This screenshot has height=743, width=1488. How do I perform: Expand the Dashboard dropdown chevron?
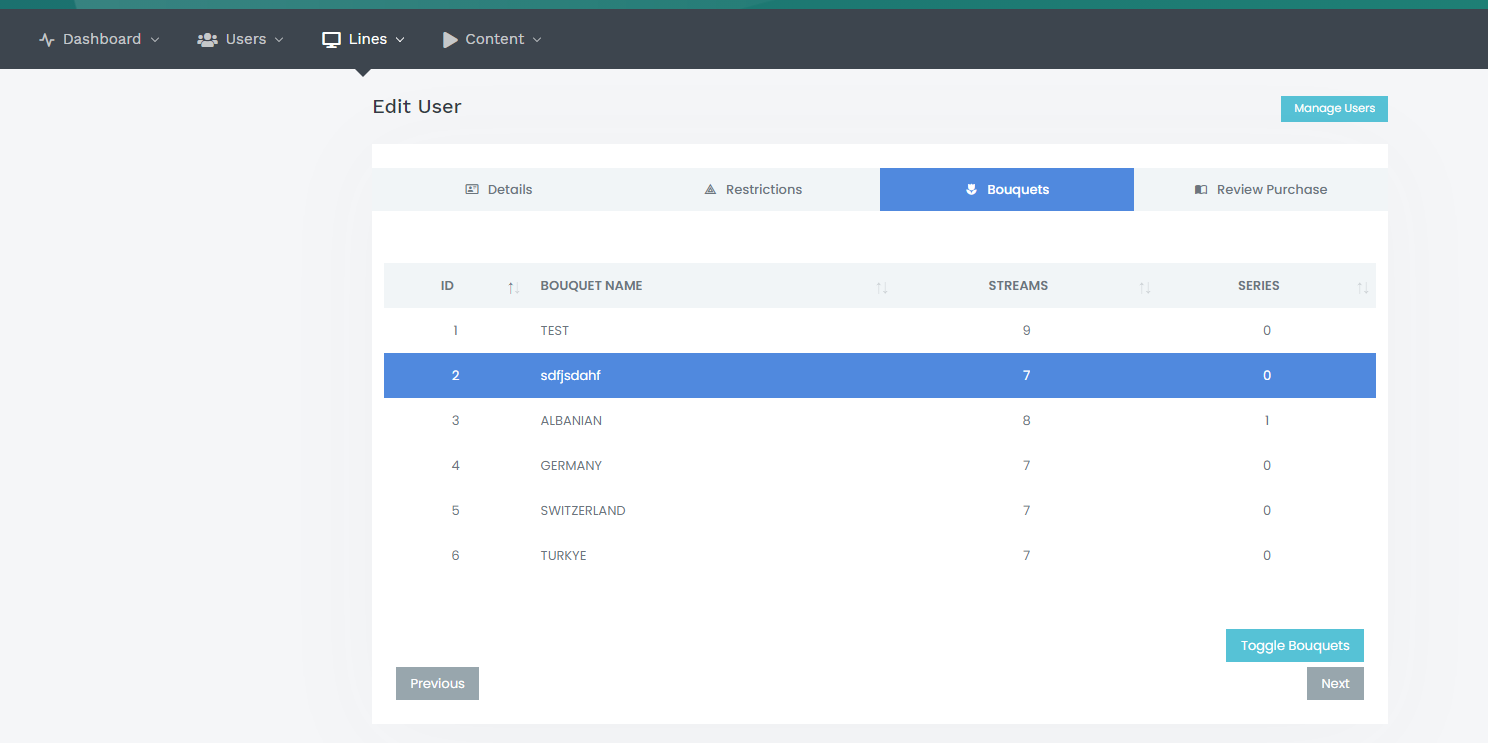(155, 40)
